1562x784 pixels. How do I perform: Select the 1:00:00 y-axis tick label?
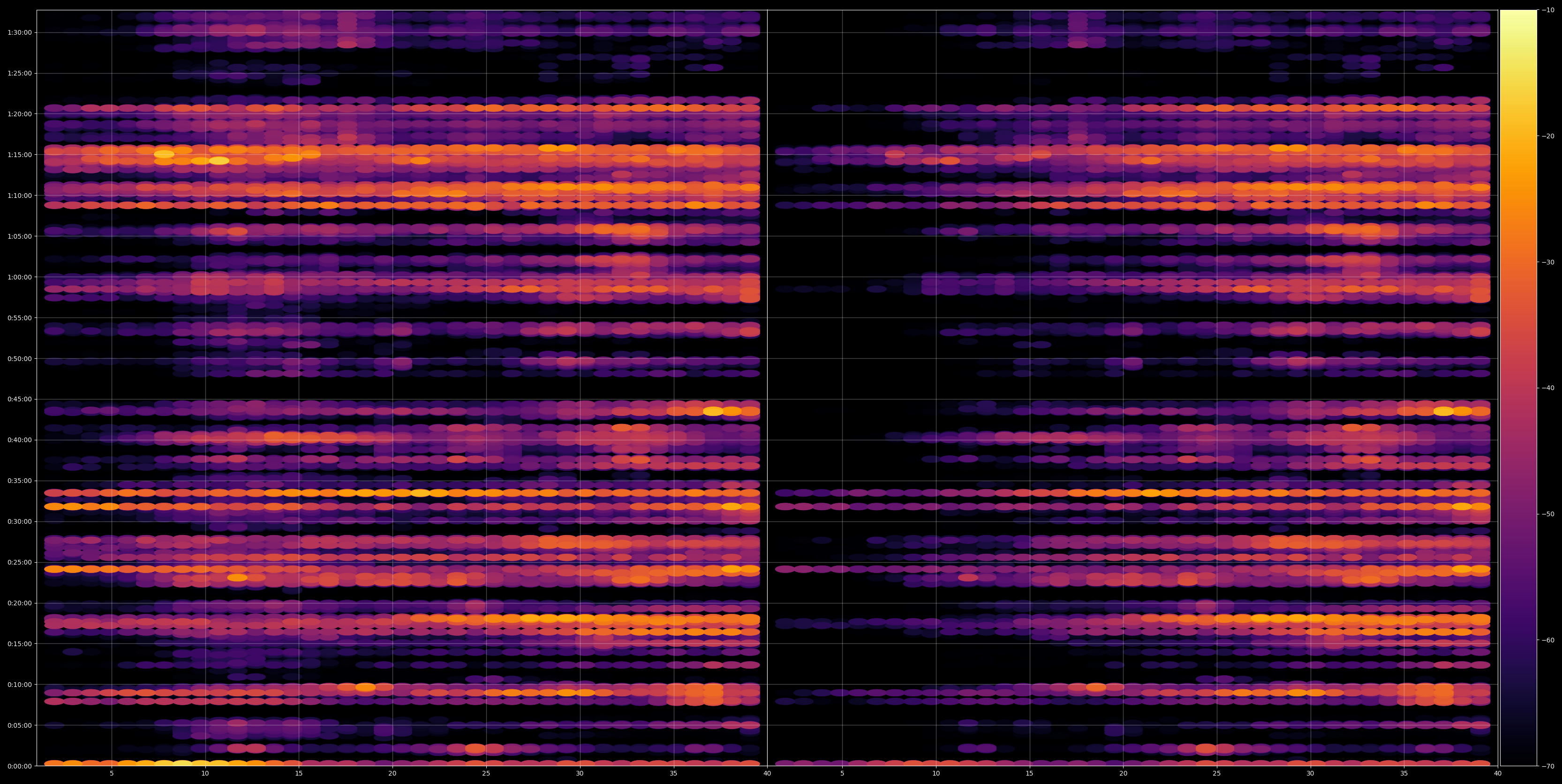click(x=19, y=277)
